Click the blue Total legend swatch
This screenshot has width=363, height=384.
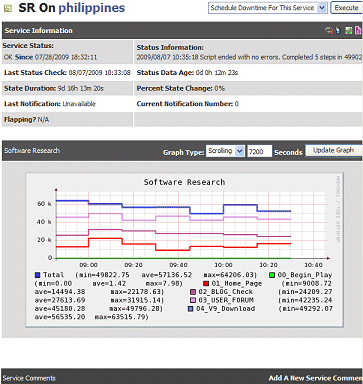(37, 275)
